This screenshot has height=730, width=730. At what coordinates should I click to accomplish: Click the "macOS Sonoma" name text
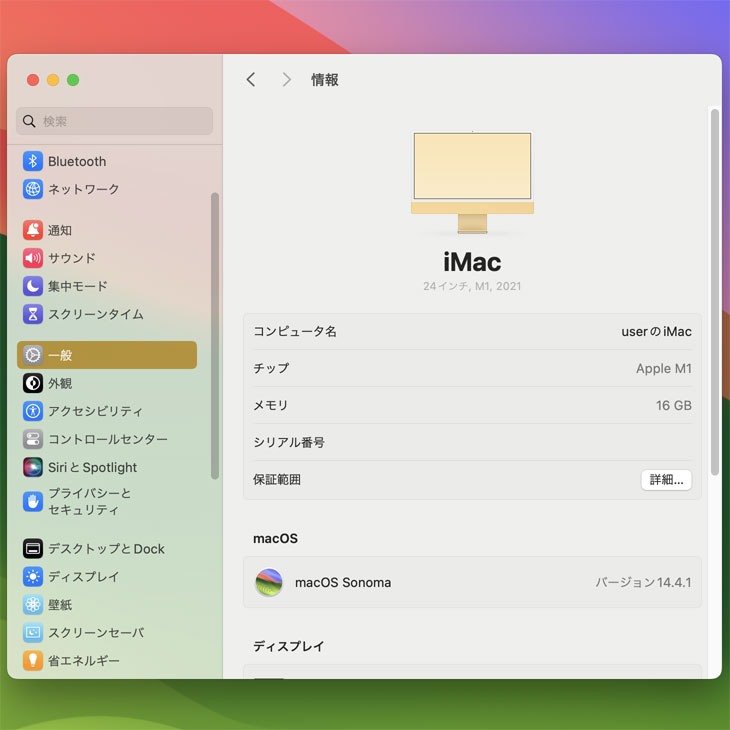point(343,582)
